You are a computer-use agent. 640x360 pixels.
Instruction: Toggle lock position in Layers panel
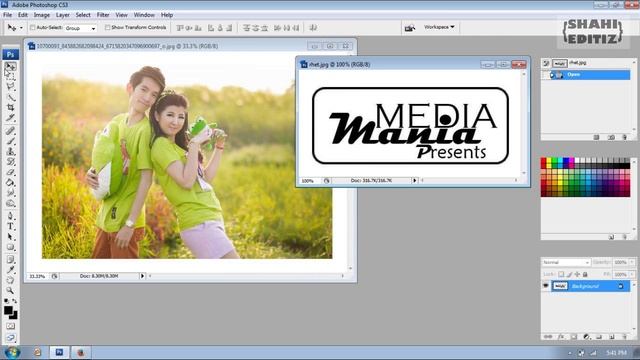tap(577, 274)
